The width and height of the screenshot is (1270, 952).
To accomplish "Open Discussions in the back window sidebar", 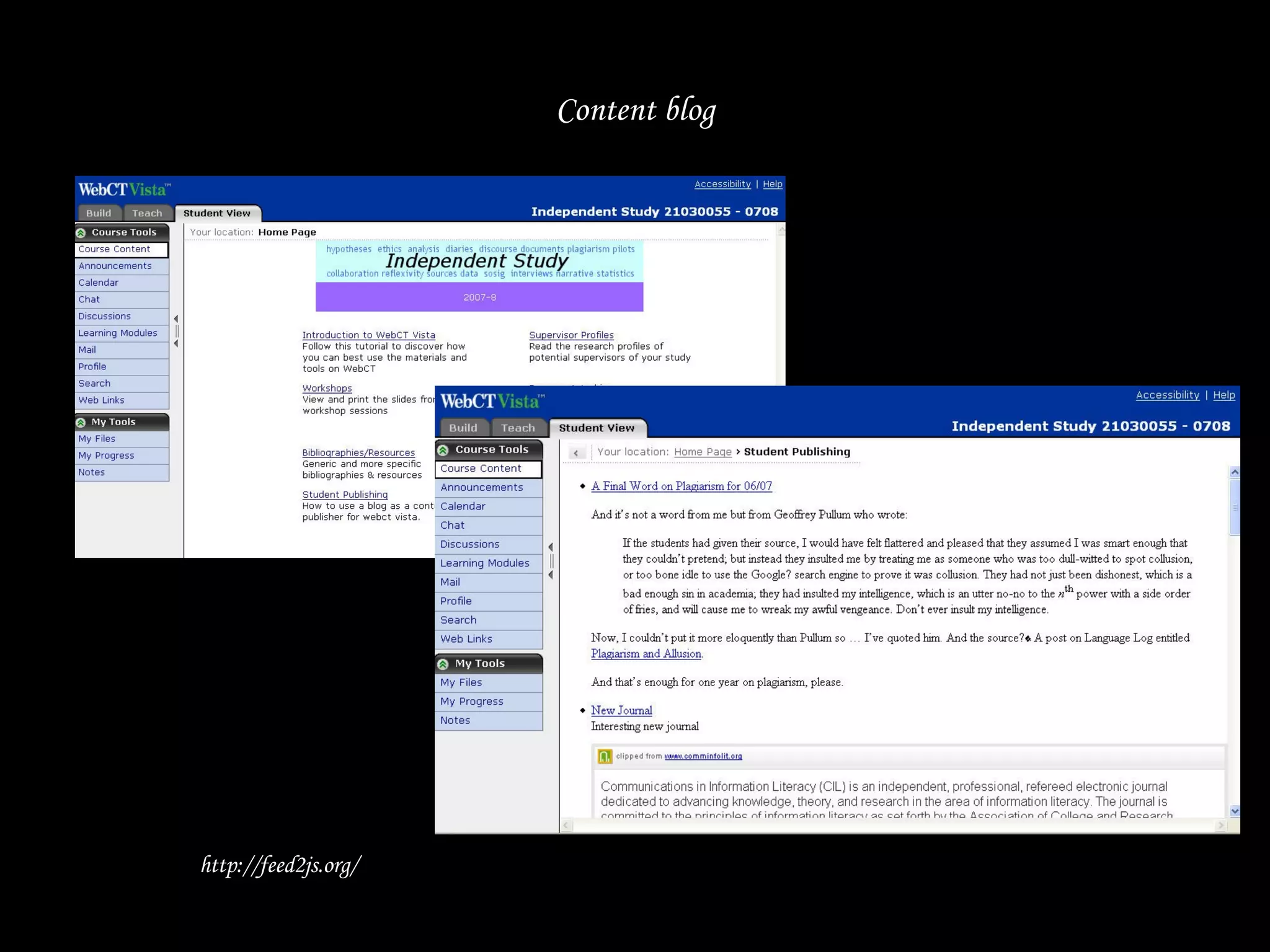I will click(104, 316).
